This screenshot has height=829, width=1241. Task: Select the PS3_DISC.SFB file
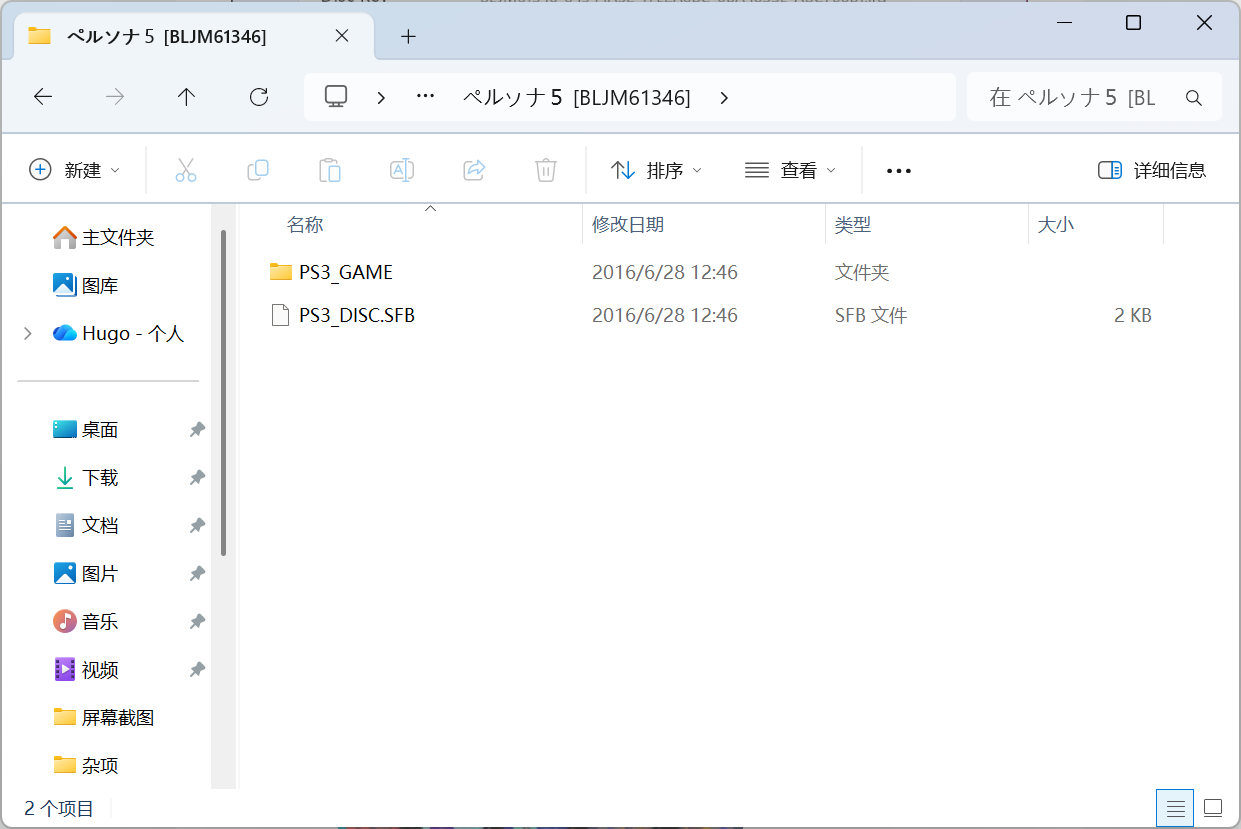[x=711, y=315]
